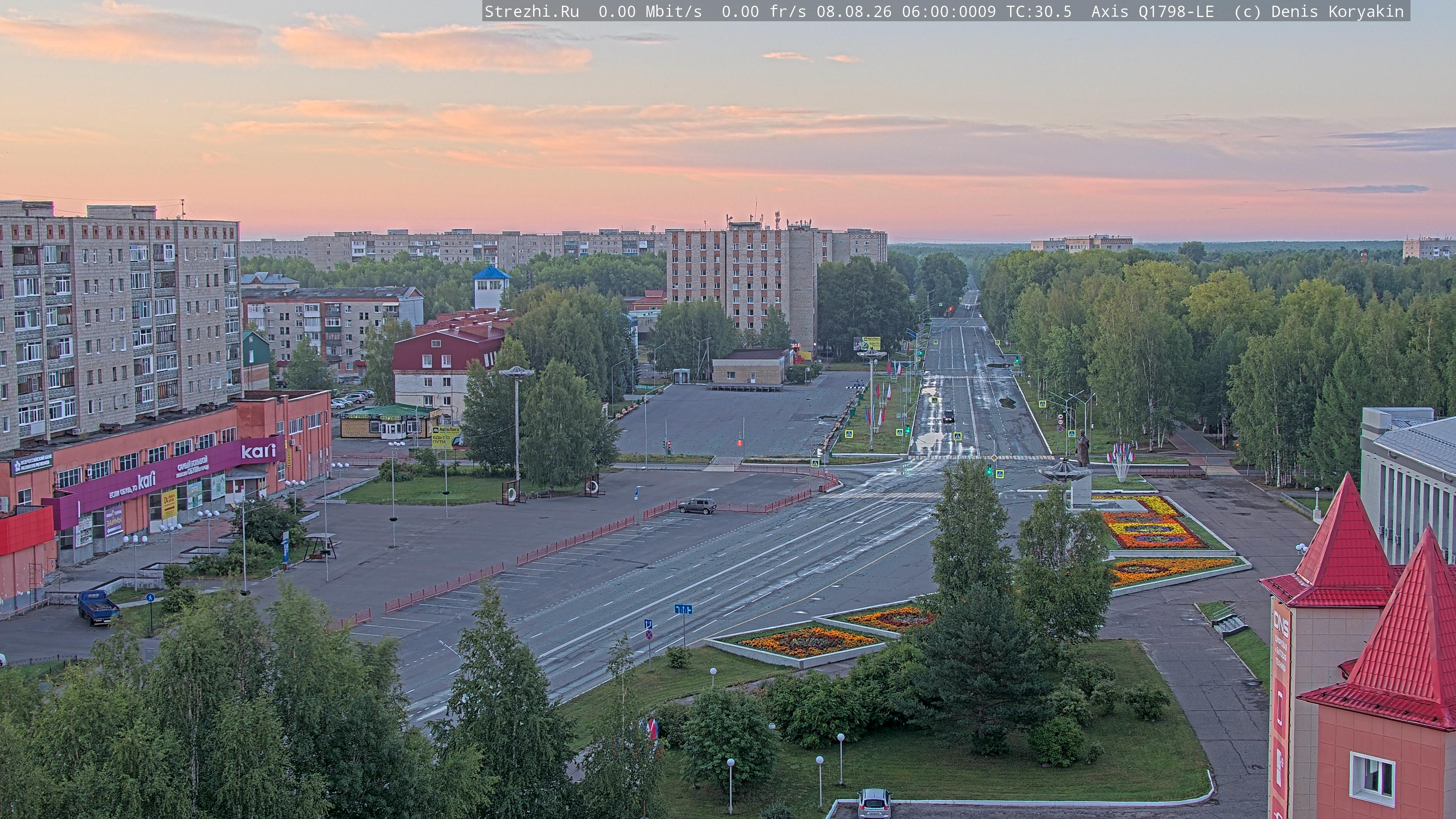Click the timestamp "06:00:0009"
1456x819 pixels.
point(949,11)
